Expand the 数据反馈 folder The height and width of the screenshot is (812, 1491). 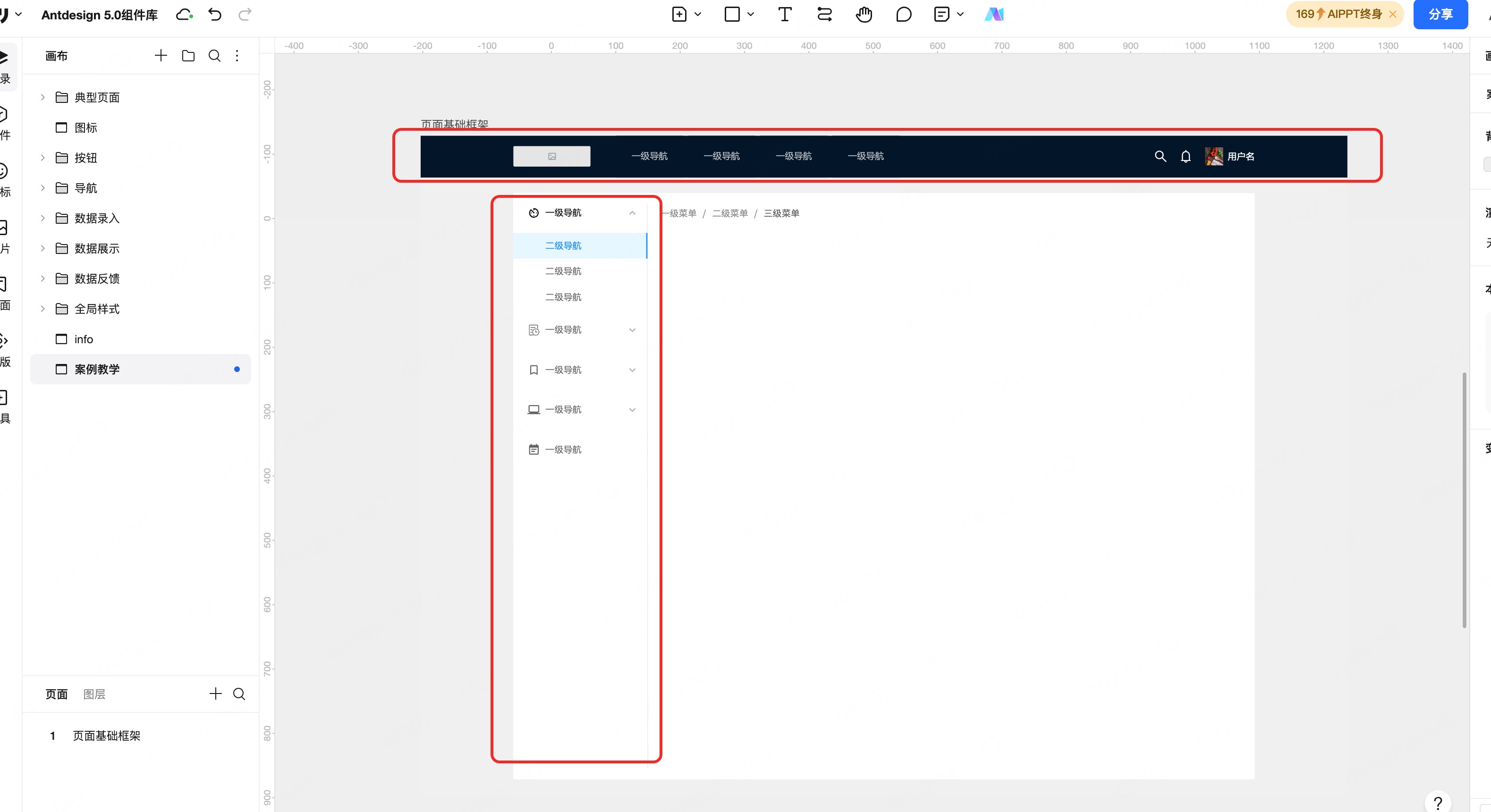tap(42, 279)
